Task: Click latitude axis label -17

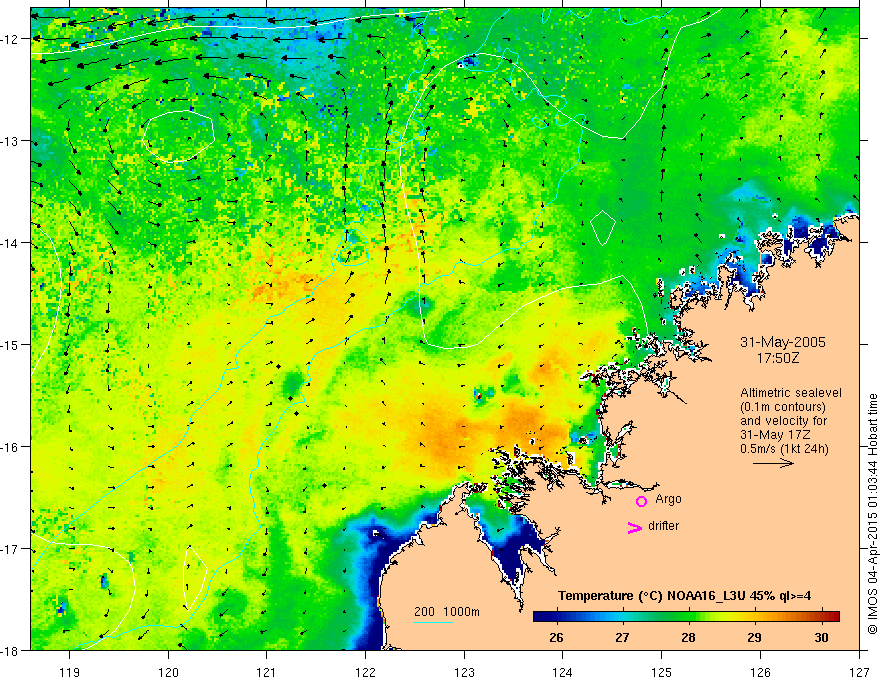Action: pos(11,549)
